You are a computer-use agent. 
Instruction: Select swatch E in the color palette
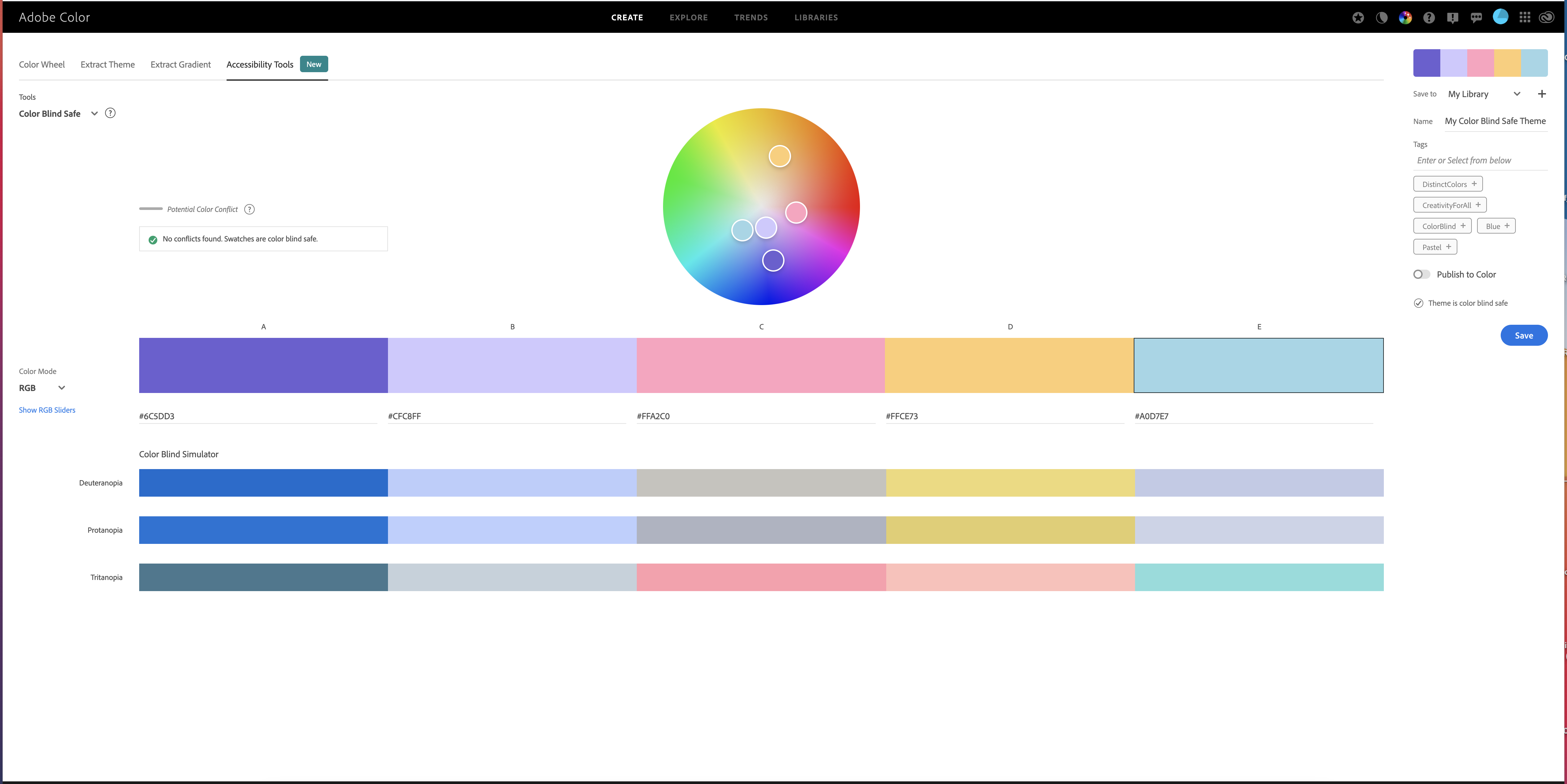(1258, 365)
